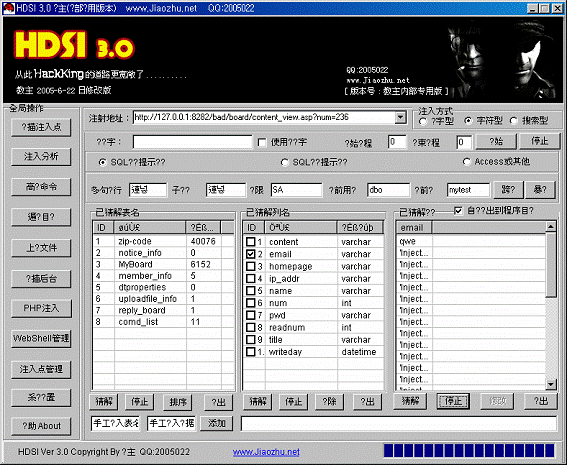Click the ?始 start button
This screenshot has height=465, width=567.
pos(496,141)
